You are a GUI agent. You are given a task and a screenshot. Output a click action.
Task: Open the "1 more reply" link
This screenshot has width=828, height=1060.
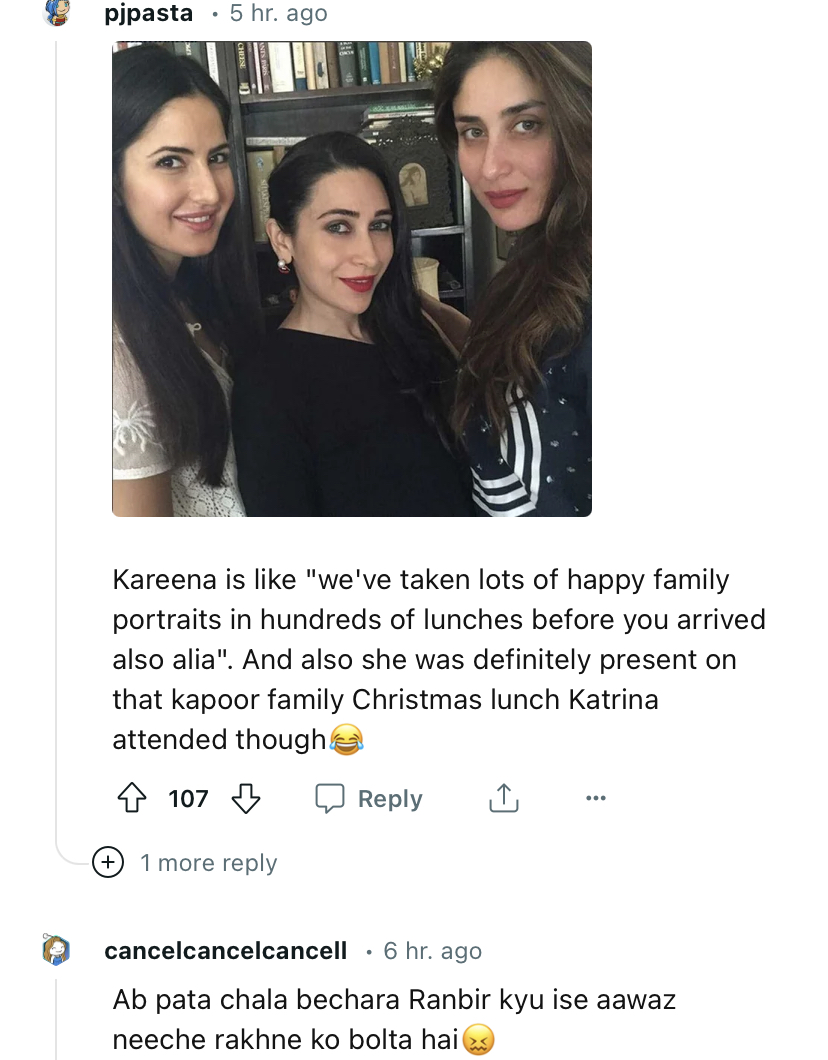point(208,862)
